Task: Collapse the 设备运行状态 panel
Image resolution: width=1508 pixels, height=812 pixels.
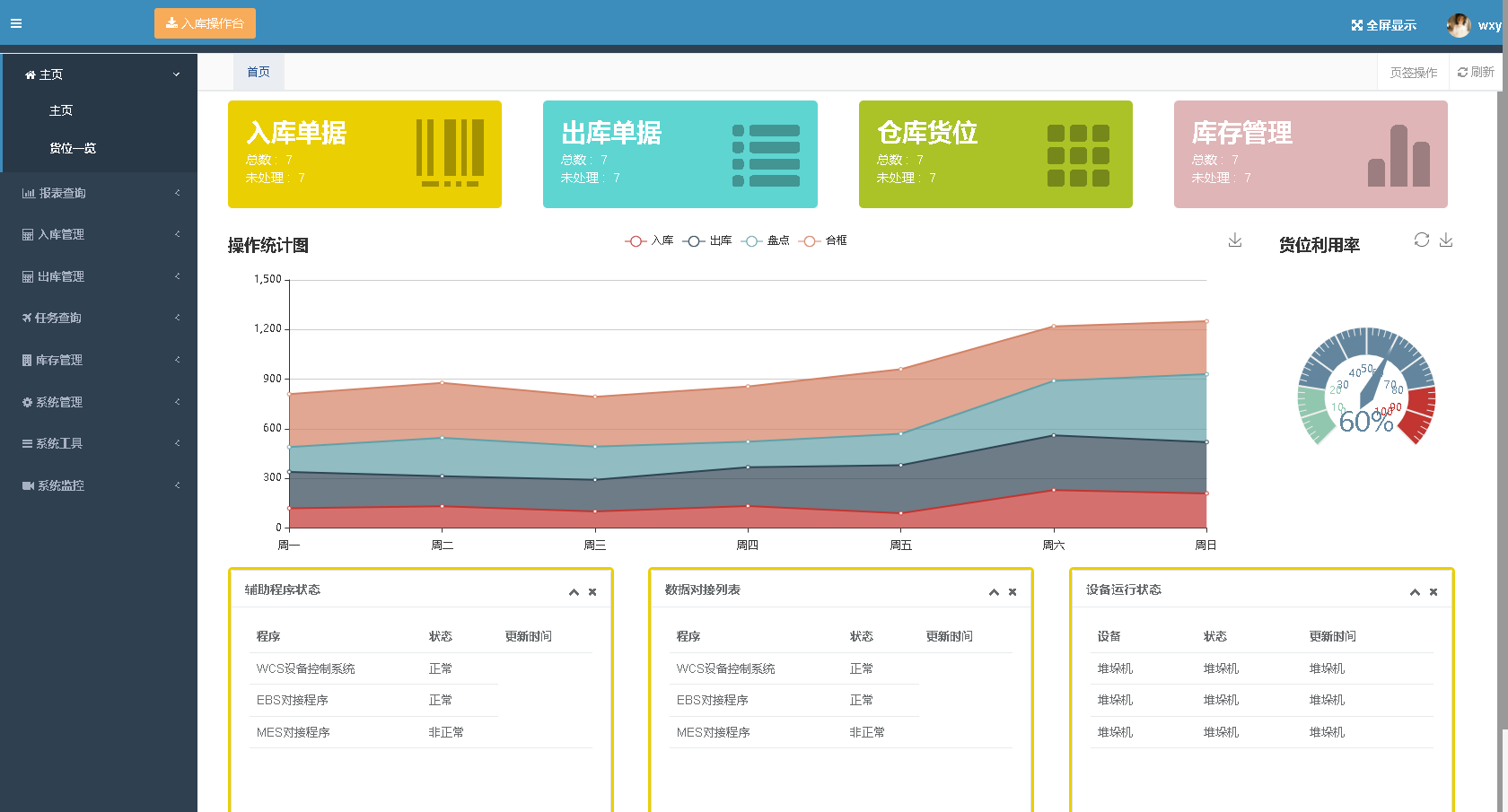Action: point(1415,592)
